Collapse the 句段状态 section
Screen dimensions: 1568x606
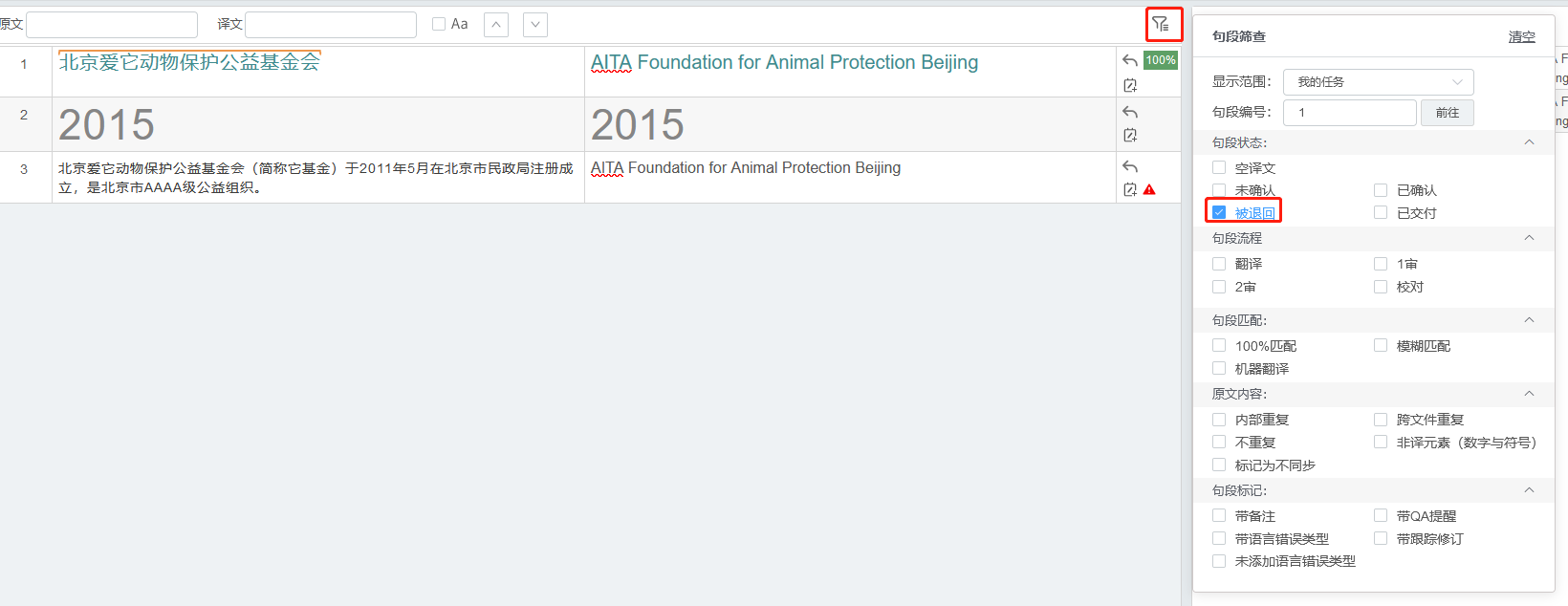(1529, 142)
